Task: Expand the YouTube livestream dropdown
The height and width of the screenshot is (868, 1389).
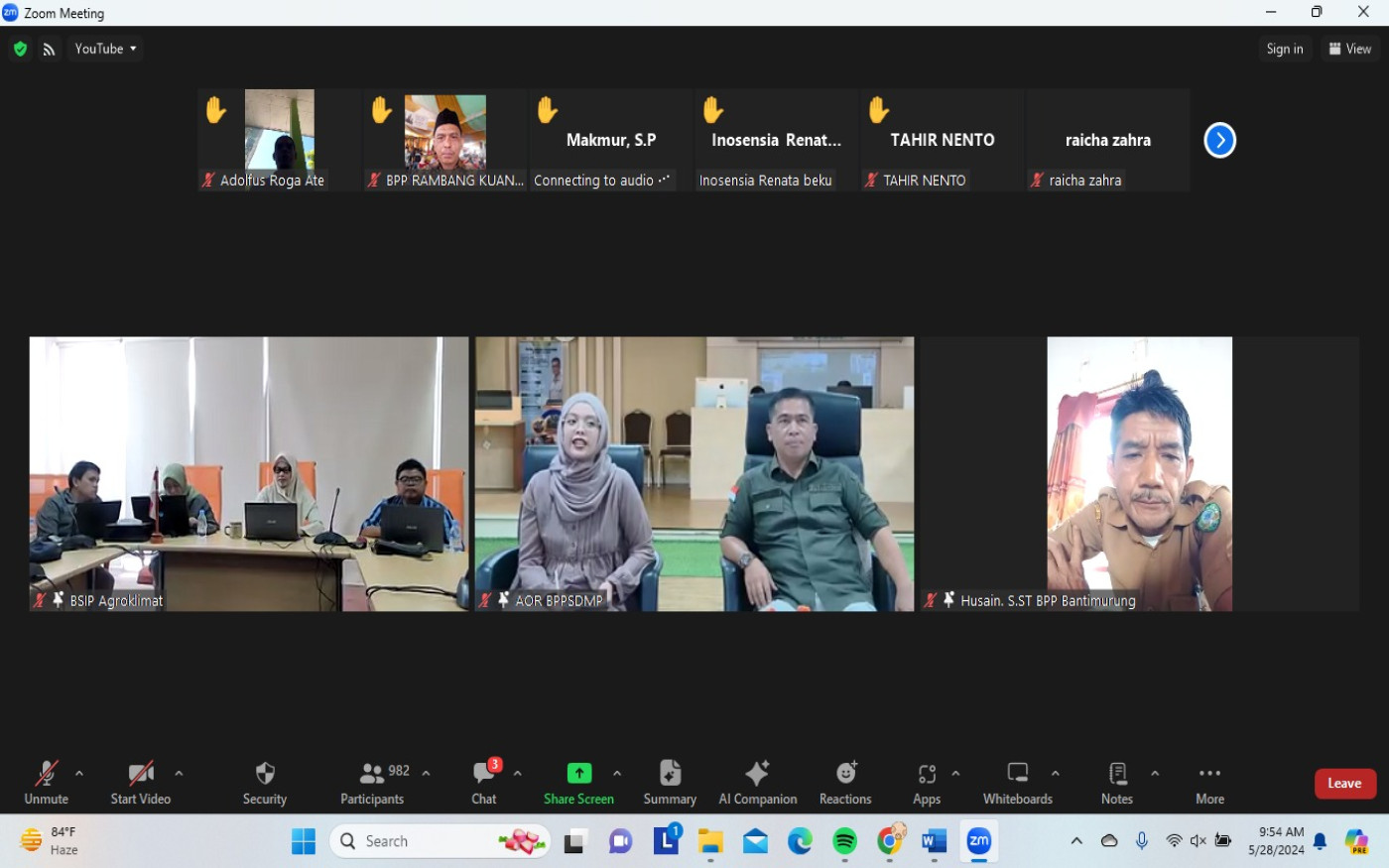Action: 105,49
